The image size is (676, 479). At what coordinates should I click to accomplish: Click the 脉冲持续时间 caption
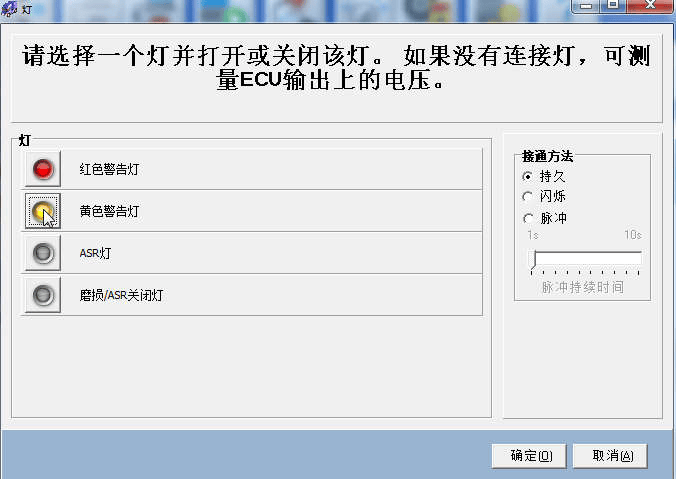[x=582, y=287]
